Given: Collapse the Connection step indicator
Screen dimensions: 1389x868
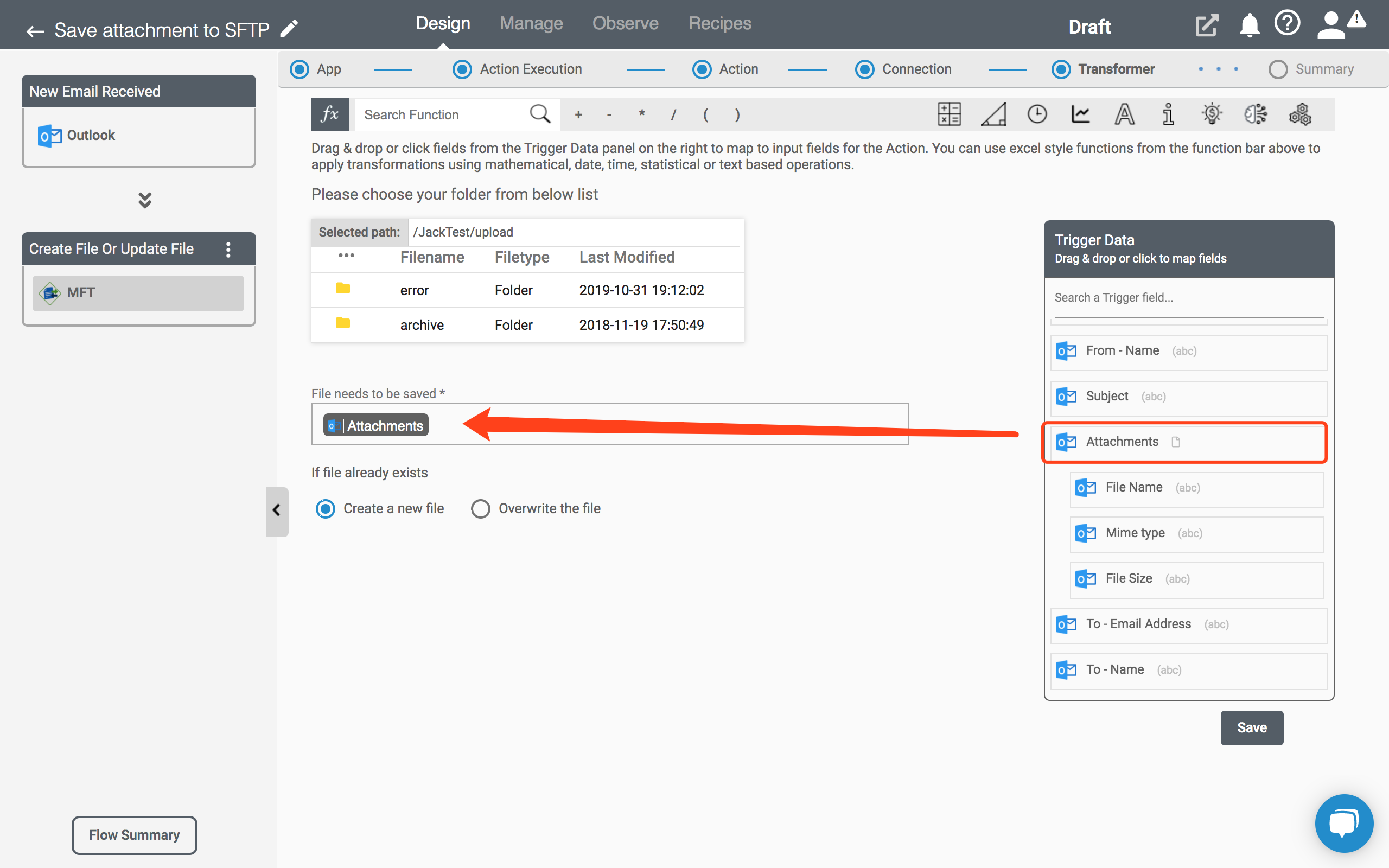Looking at the screenshot, I should pos(864,68).
